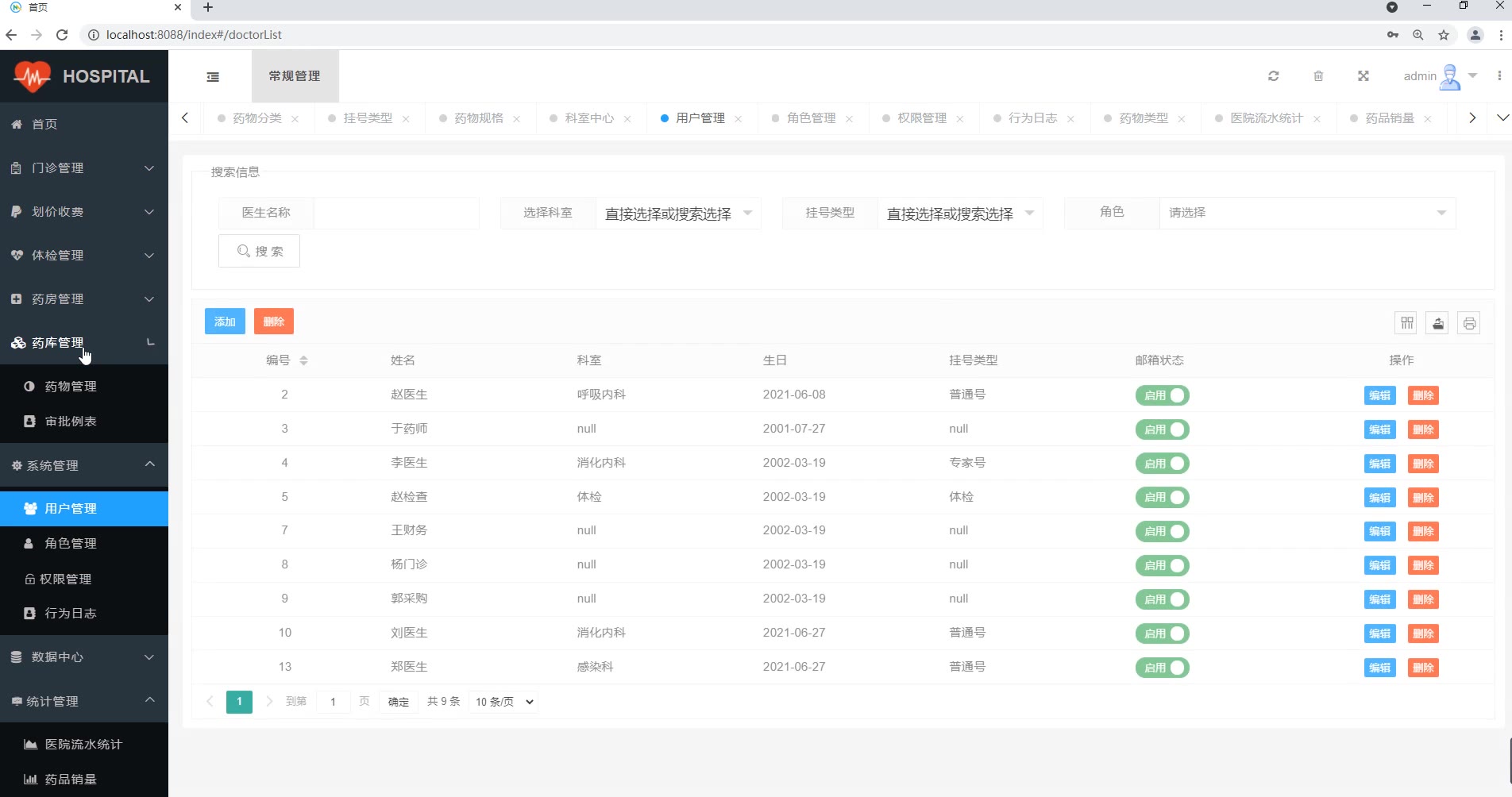
Task: Toggle 启用 switch for 赵检查
Action: [1162, 498]
